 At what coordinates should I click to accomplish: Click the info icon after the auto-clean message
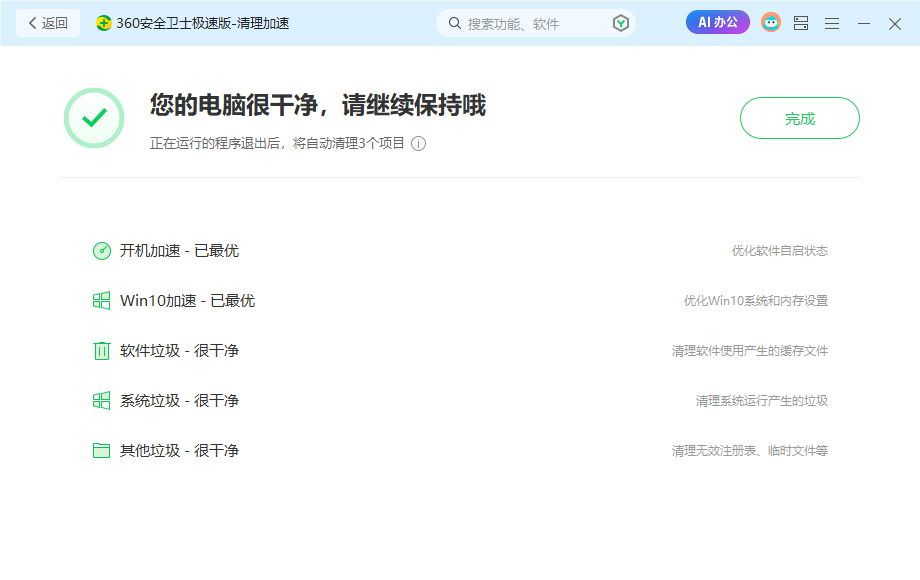tap(420, 144)
